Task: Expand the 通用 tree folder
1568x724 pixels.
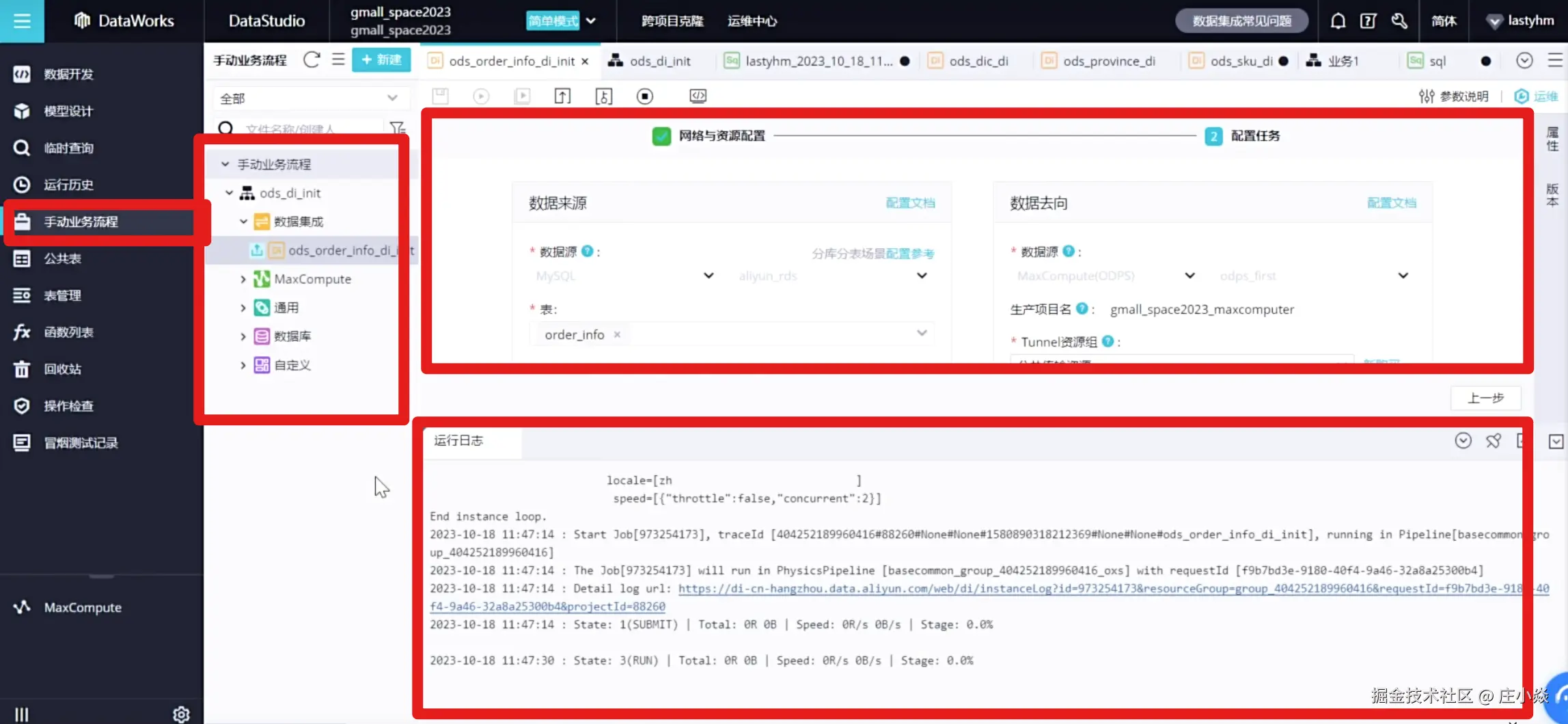Action: click(243, 308)
